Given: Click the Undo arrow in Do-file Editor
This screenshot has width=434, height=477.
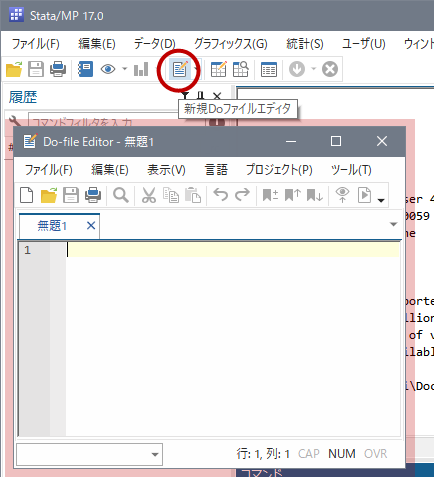Looking at the screenshot, I should [x=221, y=195].
